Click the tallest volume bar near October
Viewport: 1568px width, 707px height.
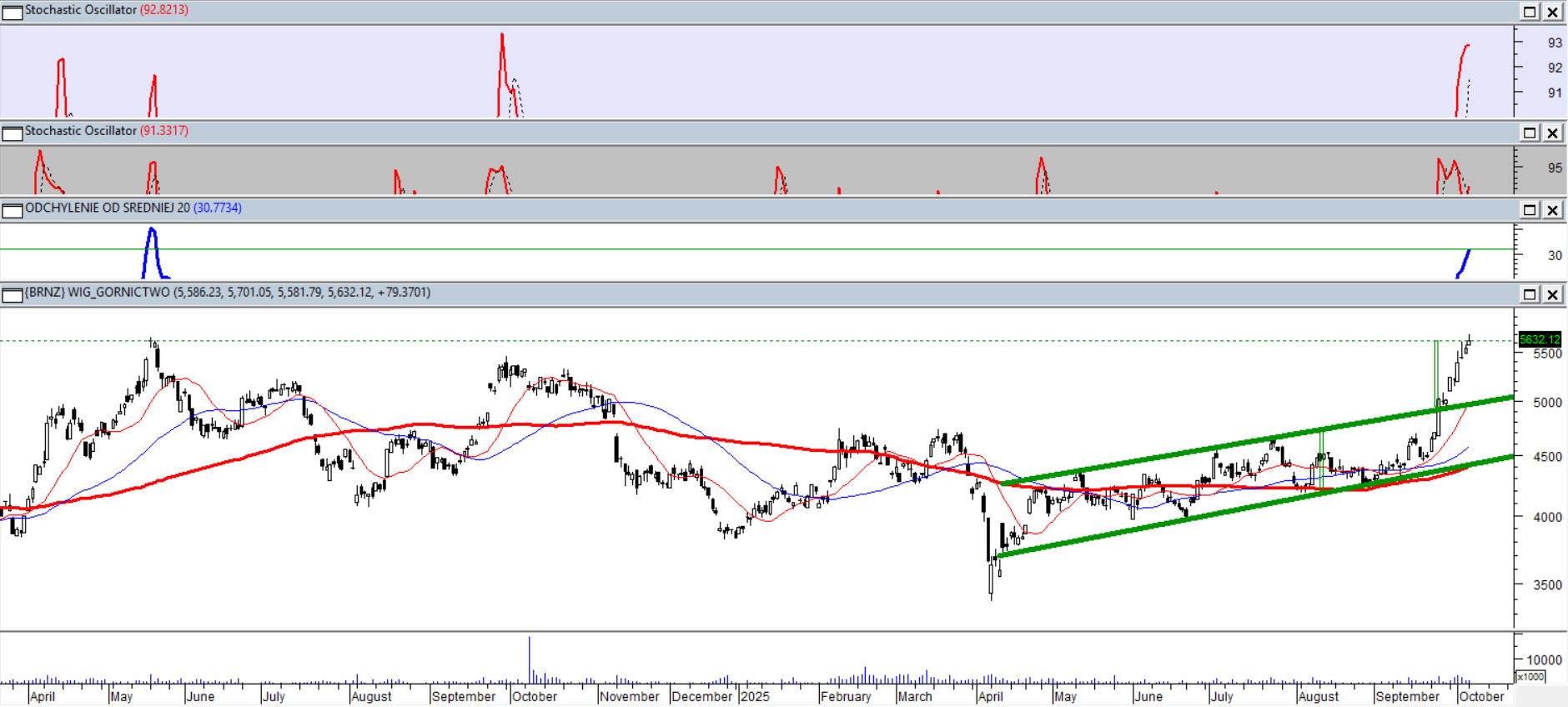[529, 659]
